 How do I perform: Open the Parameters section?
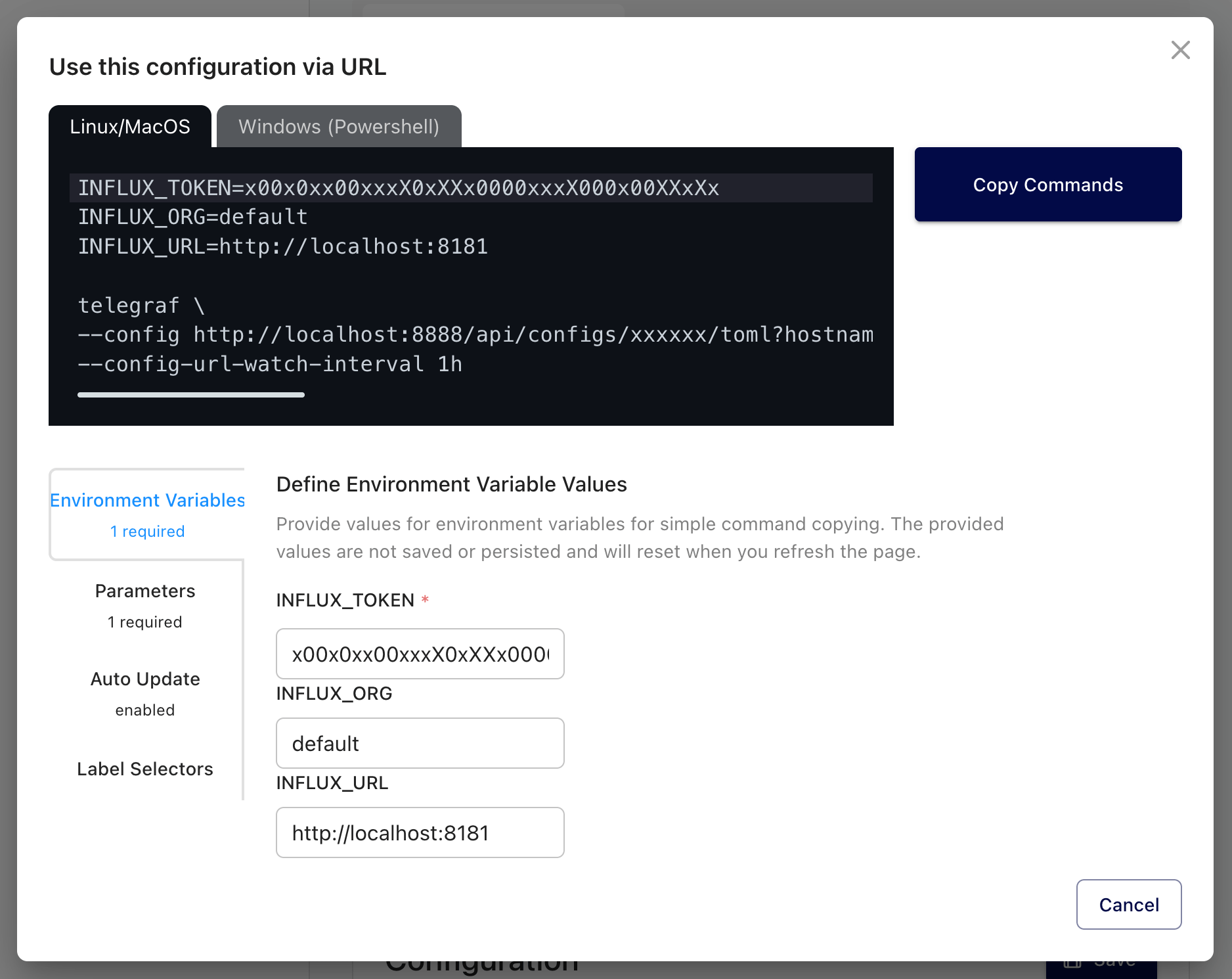(x=145, y=605)
